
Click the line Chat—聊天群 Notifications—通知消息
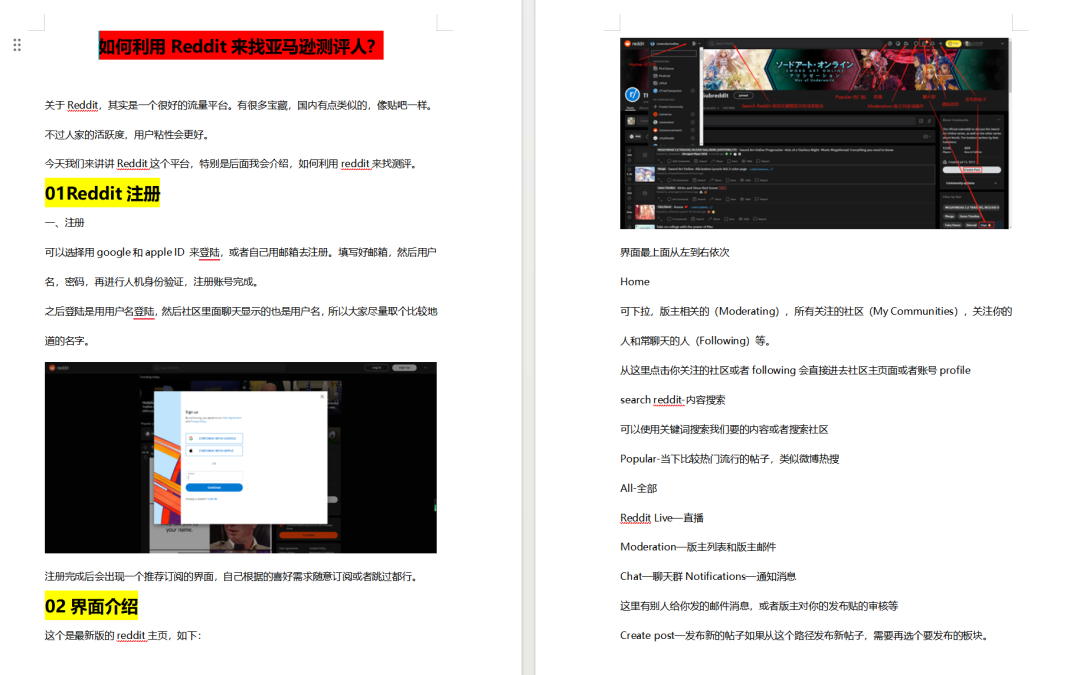coord(708,577)
